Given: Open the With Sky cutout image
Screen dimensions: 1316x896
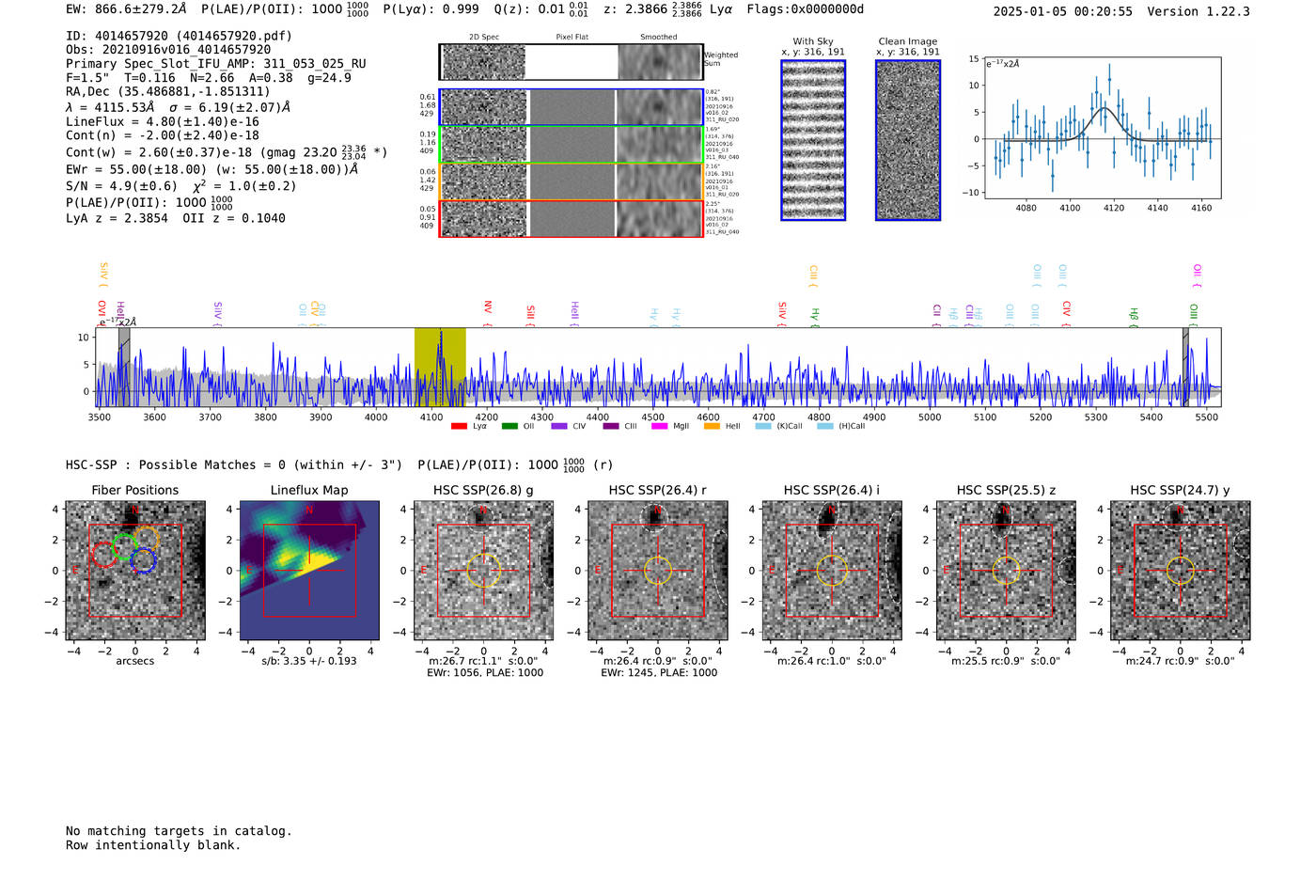Looking at the screenshot, I should point(813,140).
